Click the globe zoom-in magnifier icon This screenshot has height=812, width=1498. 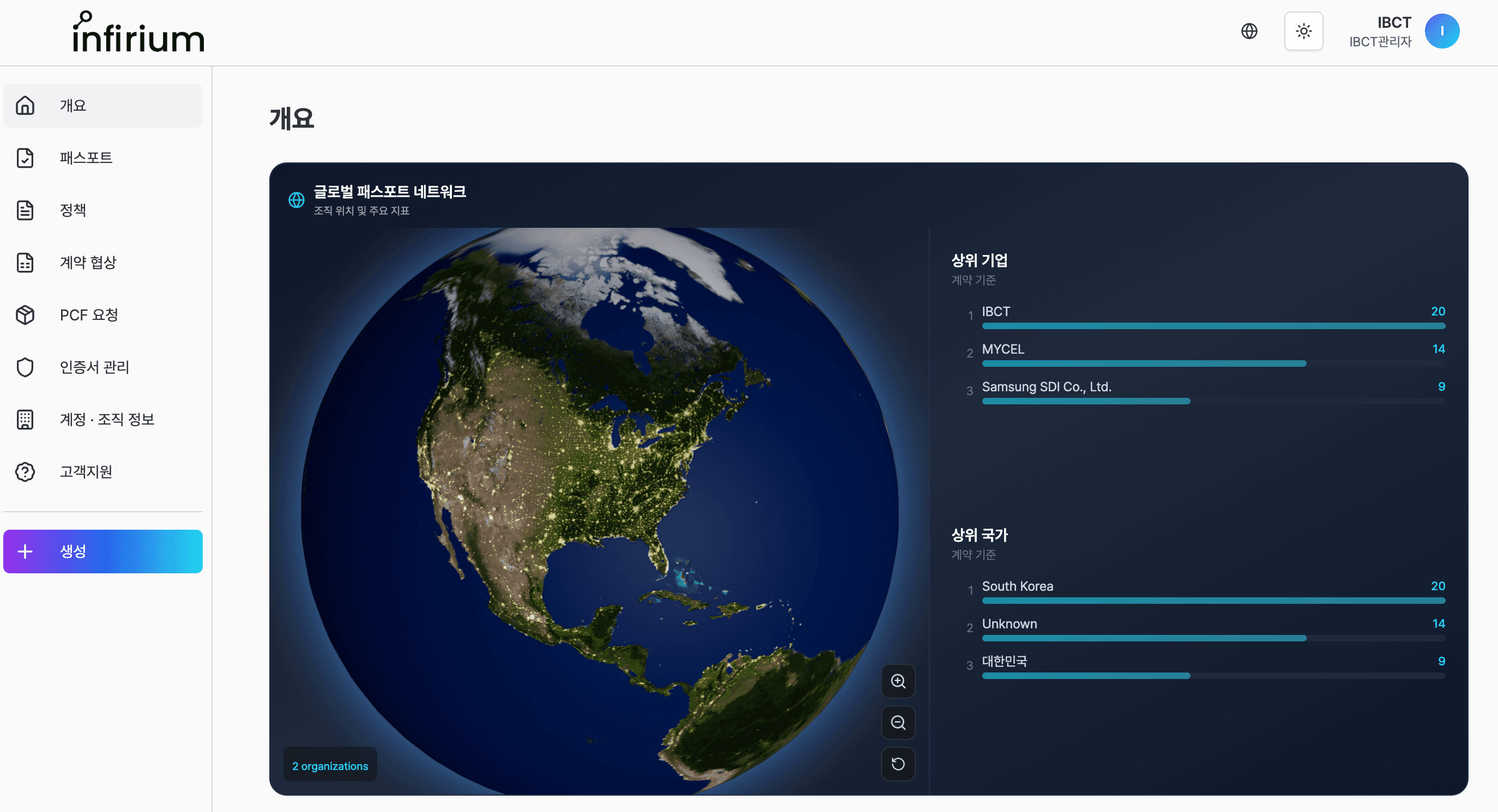(x=898, y=681)
